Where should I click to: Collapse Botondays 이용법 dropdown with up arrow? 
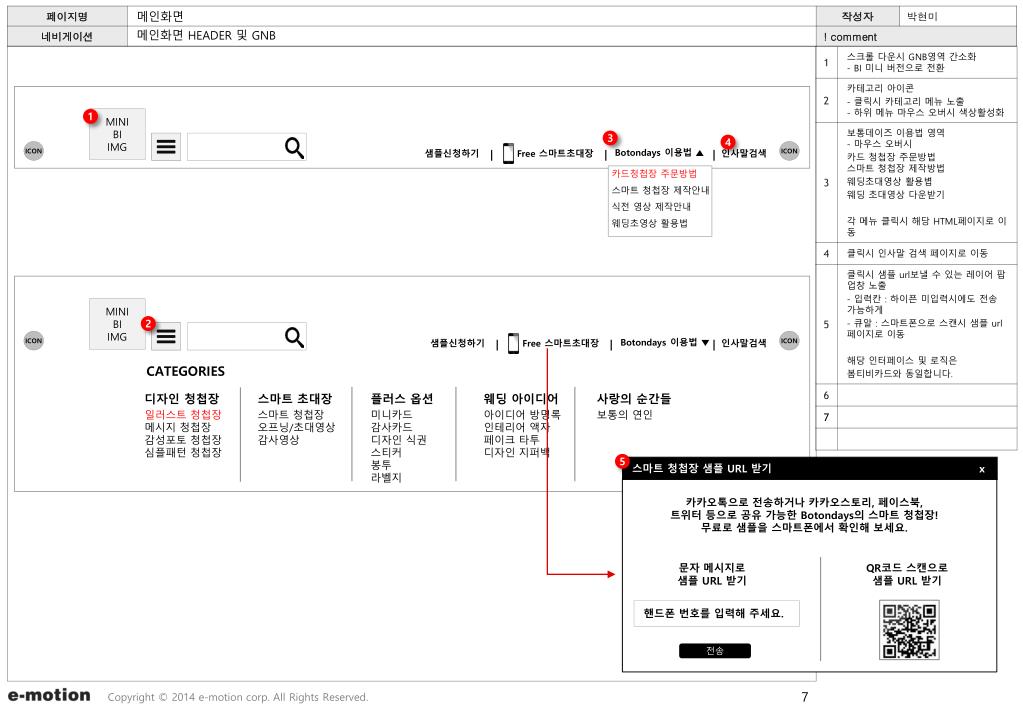coord(700,153)
